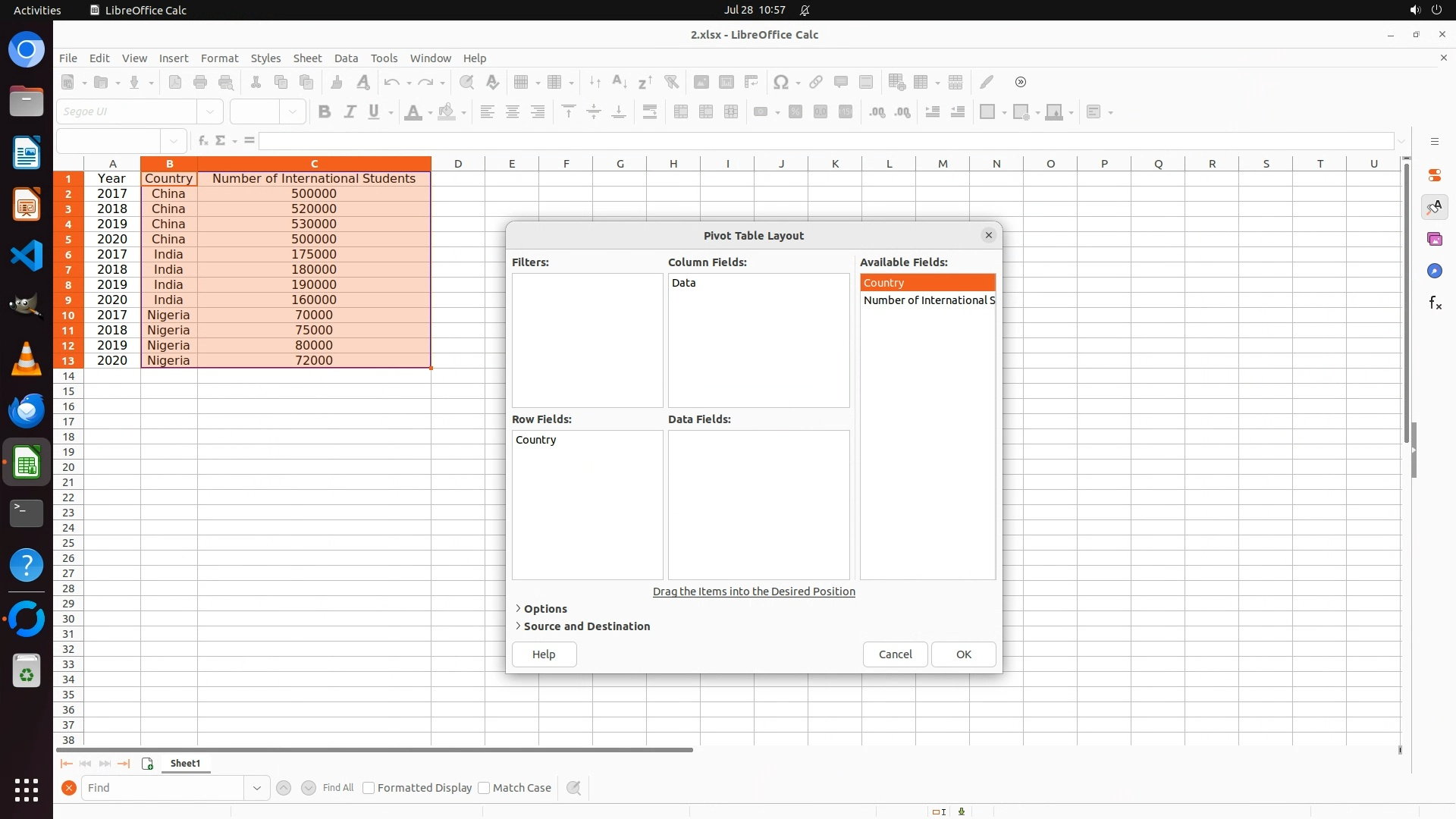Close the Find toolbar with red X
The image size is (1456, 819).
(x=68, y=788)
